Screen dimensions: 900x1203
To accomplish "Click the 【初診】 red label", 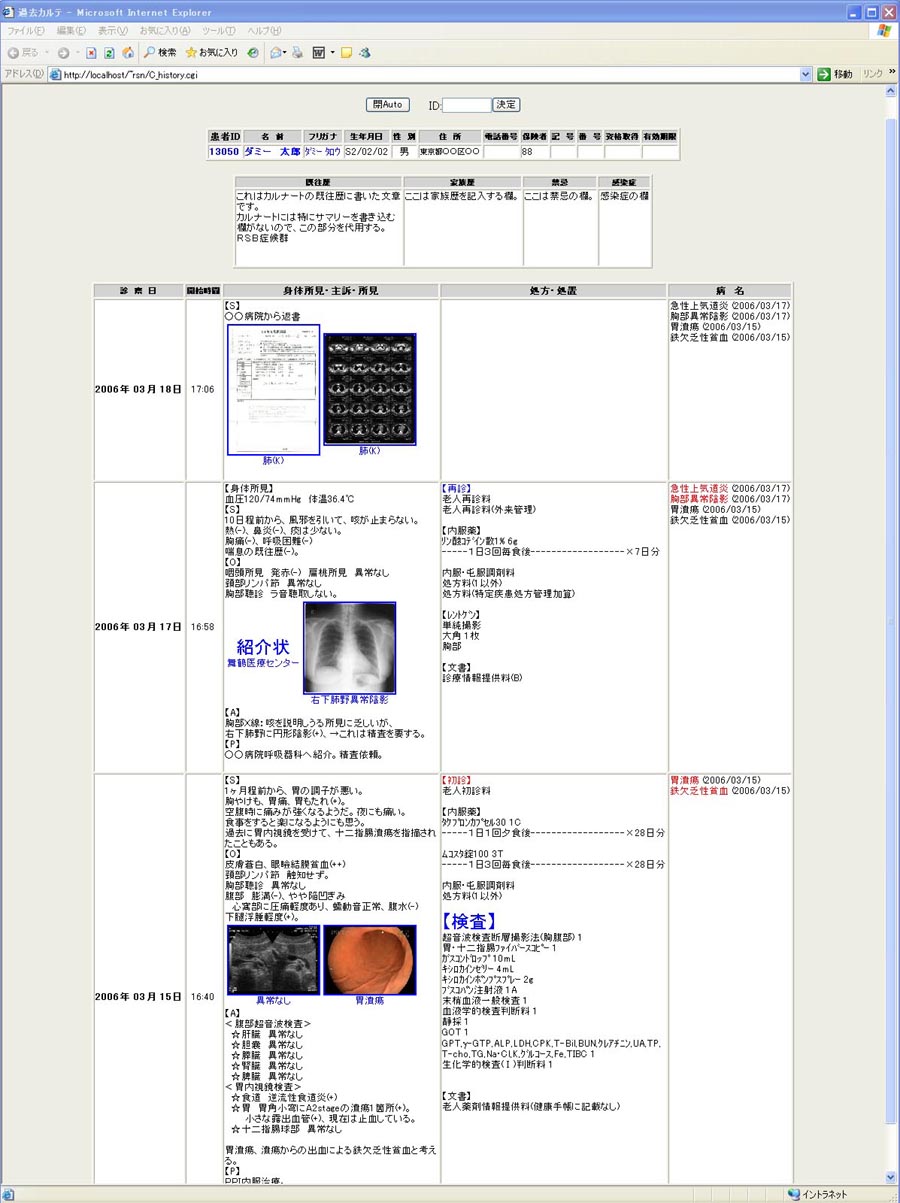I will [x=456, y=779].
